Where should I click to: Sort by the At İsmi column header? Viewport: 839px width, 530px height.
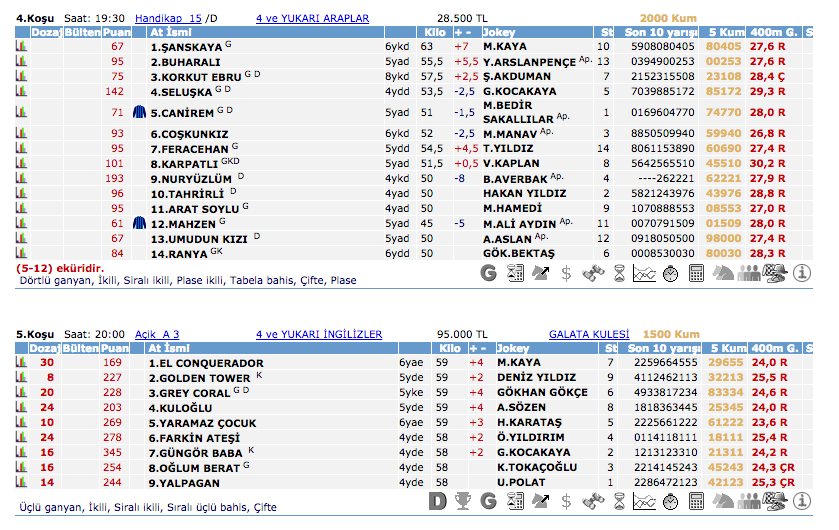[x=168, y=33]
